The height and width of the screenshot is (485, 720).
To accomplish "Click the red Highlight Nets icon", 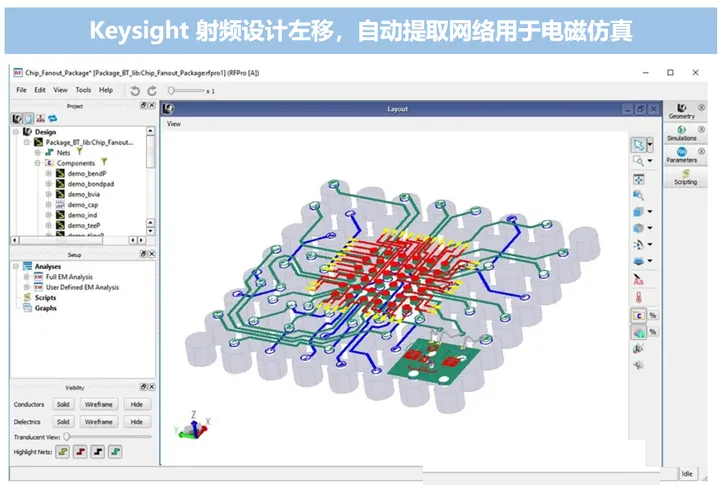I will 80,452.
